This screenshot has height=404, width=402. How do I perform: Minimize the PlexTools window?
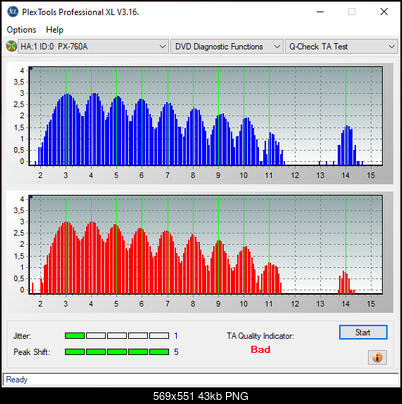(320, 12)
